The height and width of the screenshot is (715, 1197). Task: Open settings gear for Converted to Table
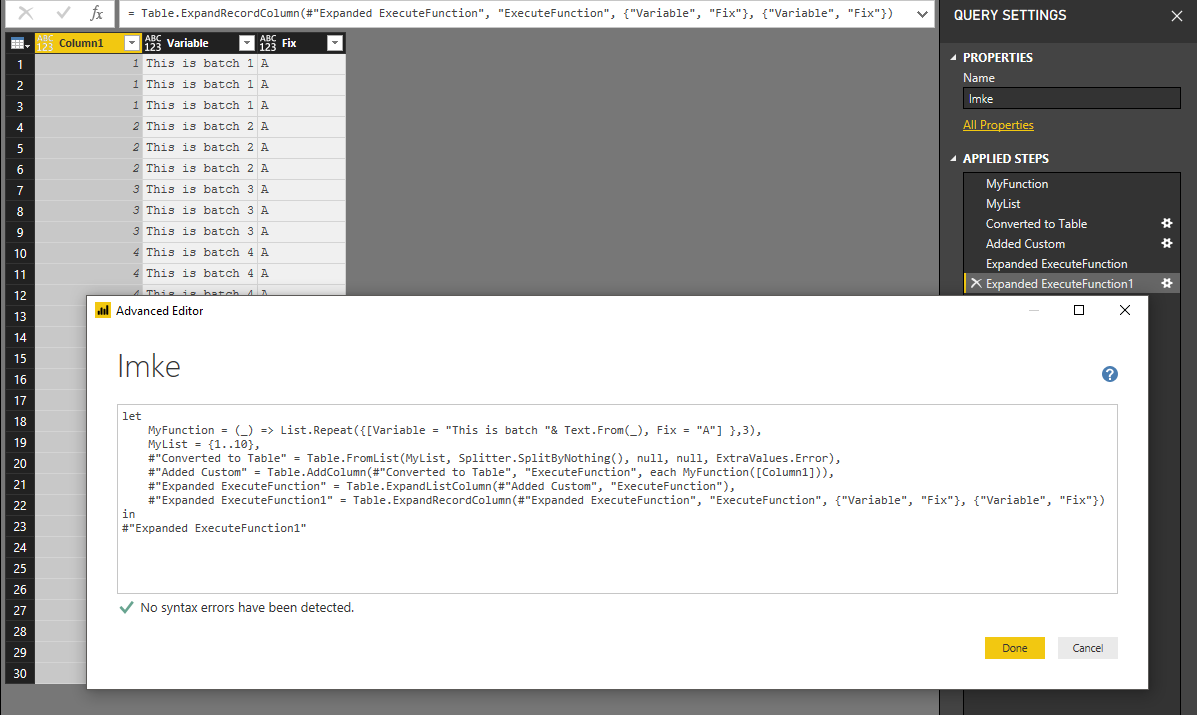point(1166,224)
